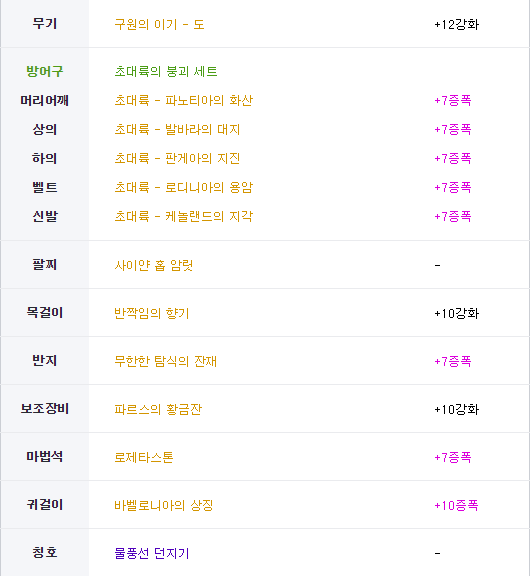This screenshot has height=576, width=532.
Task: Select the 무기 row header
Action: (x=44, y=24)
